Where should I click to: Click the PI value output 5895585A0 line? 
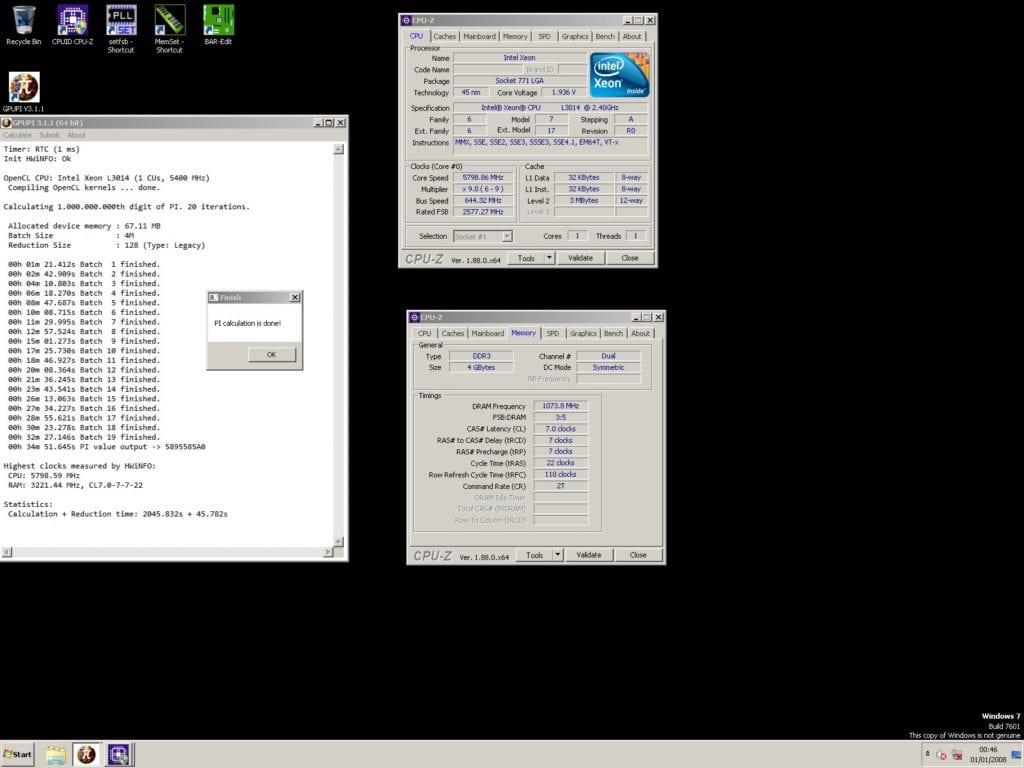[x=106, y=447]
